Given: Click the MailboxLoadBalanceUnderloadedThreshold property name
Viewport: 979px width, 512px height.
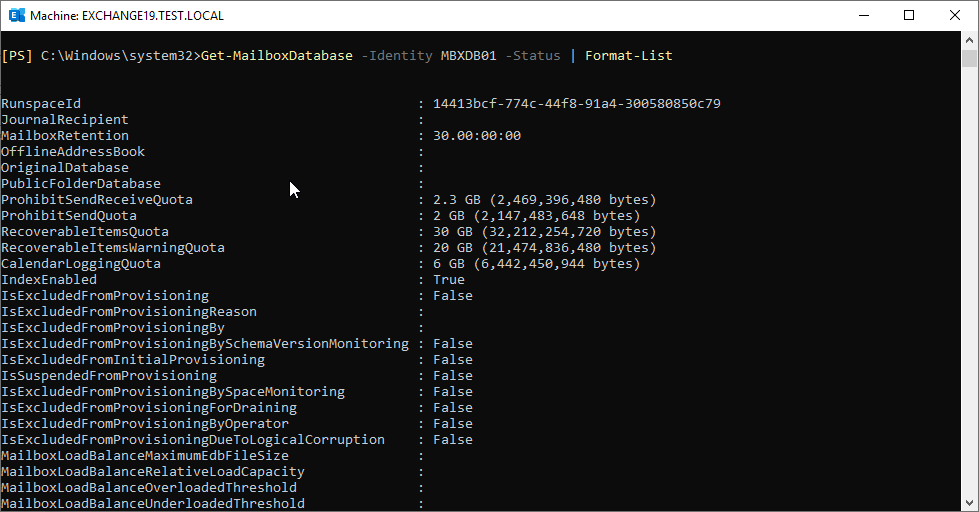Looking at the screenshot, I should (x=153, y=503).
